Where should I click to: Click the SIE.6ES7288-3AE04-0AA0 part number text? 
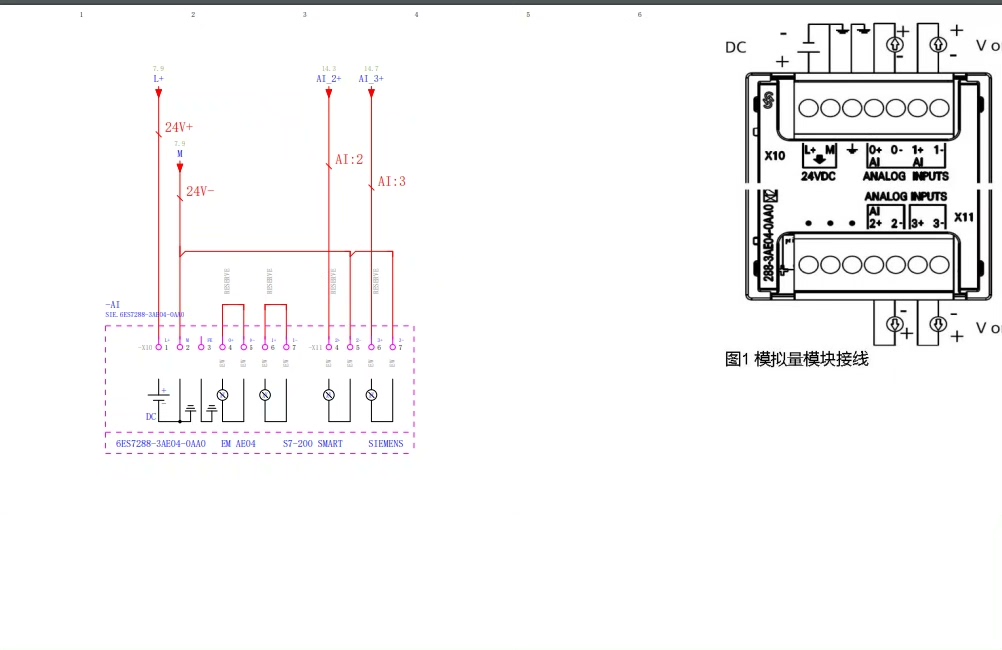click(x=145, y=314)
